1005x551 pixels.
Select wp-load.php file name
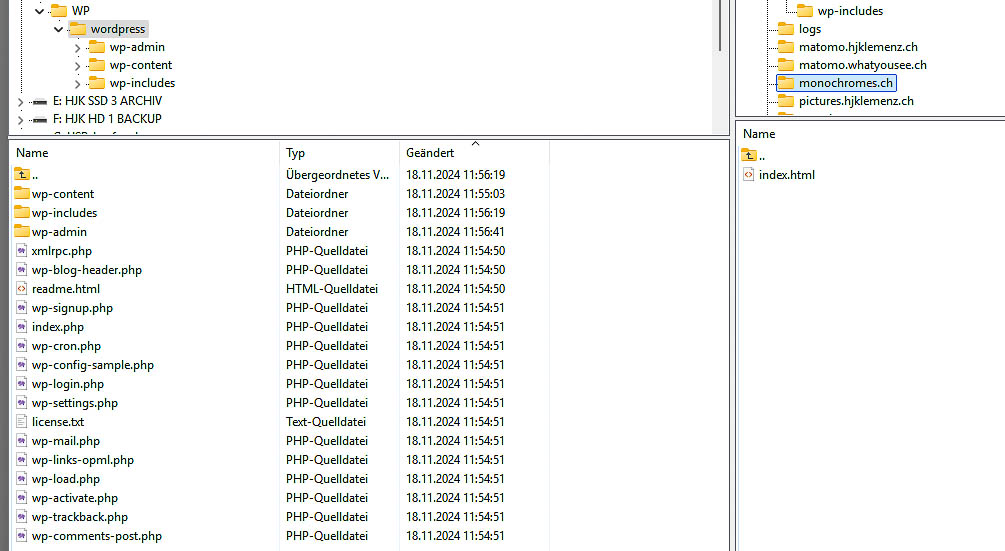[66, 479]
